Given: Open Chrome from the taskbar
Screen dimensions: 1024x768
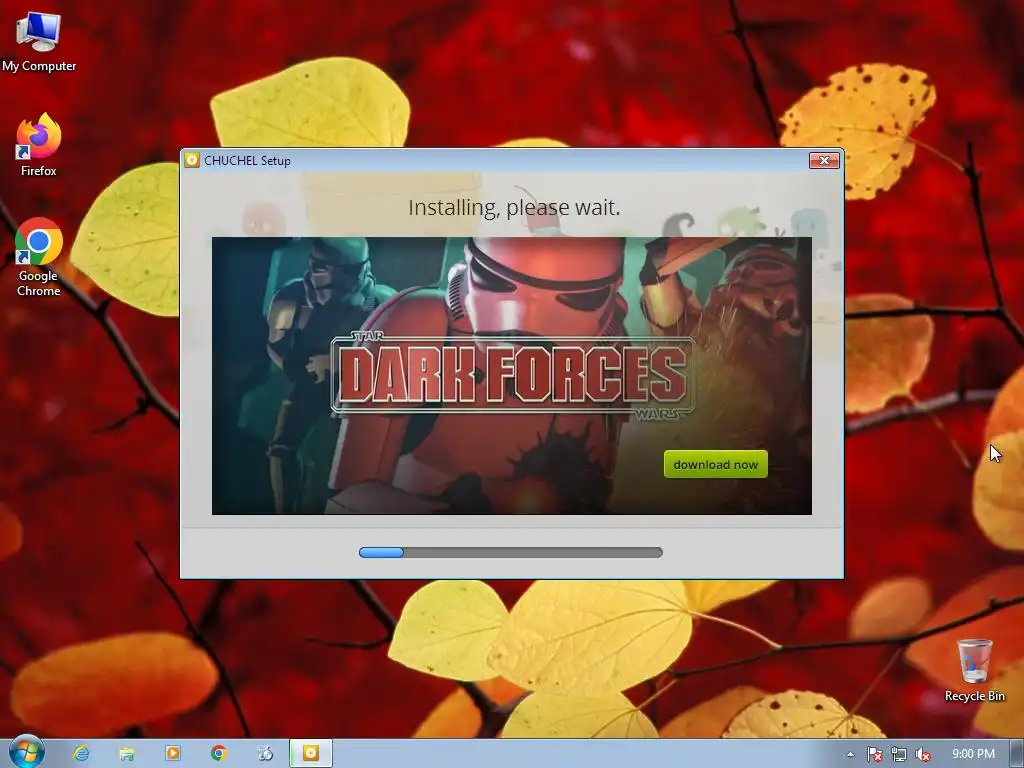Looking at the screenshot, I should tap(219, 754).
